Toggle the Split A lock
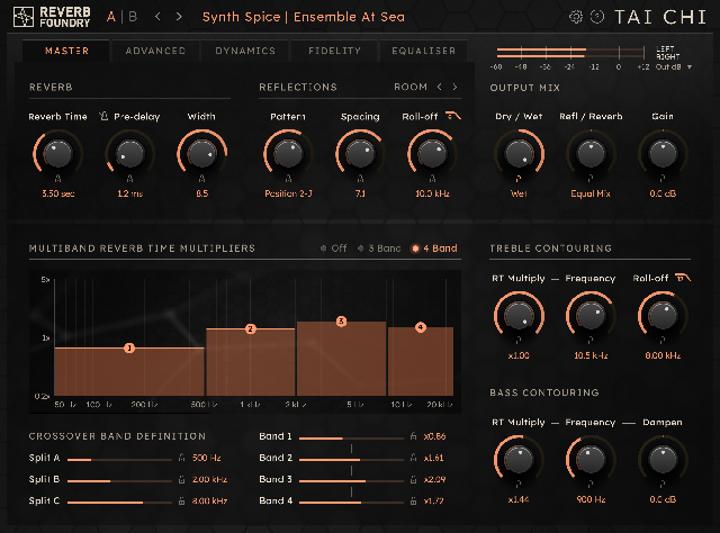The image size is (720, 533). pos(182,458)
